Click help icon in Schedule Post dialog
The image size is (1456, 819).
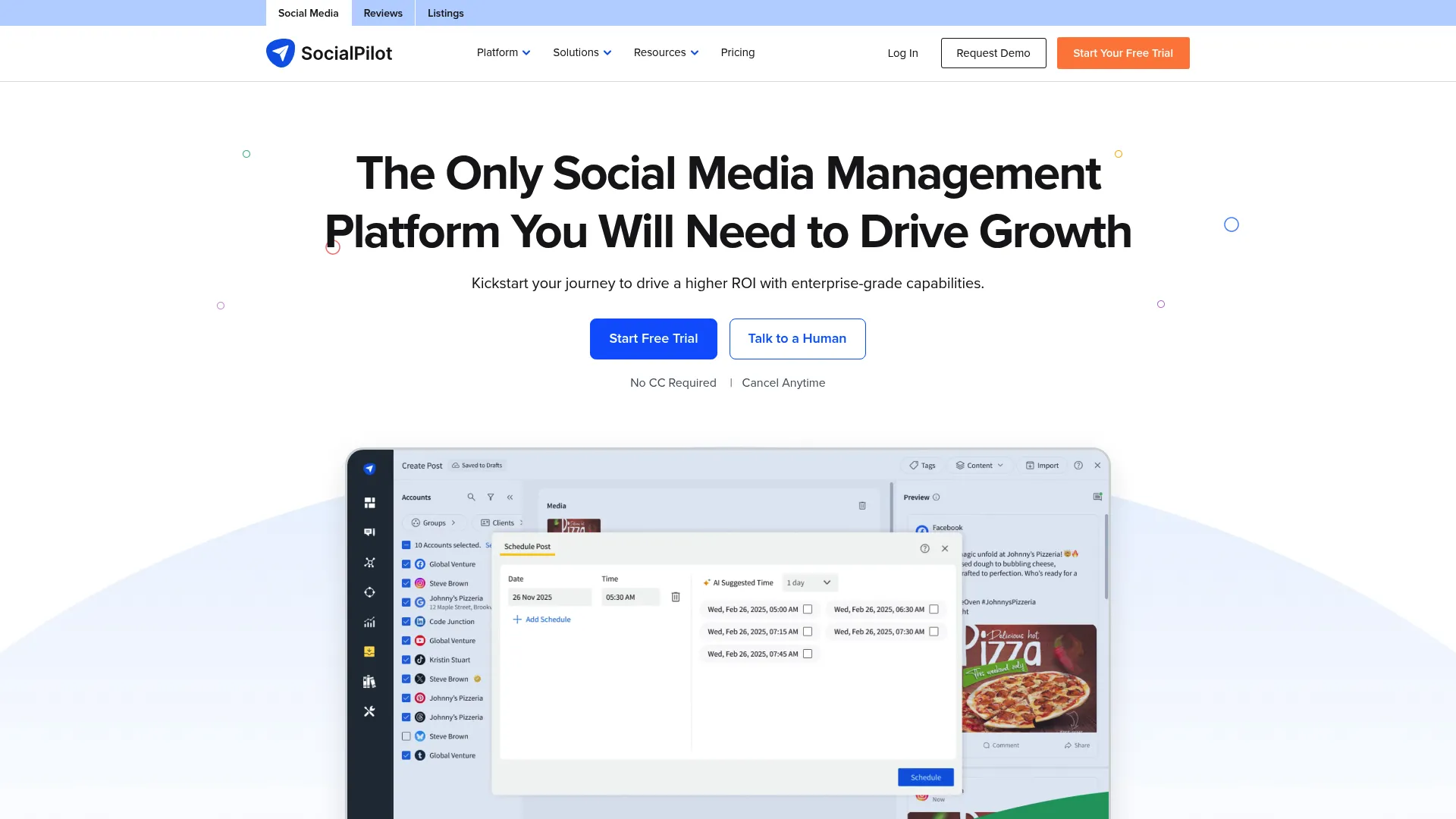924,548
